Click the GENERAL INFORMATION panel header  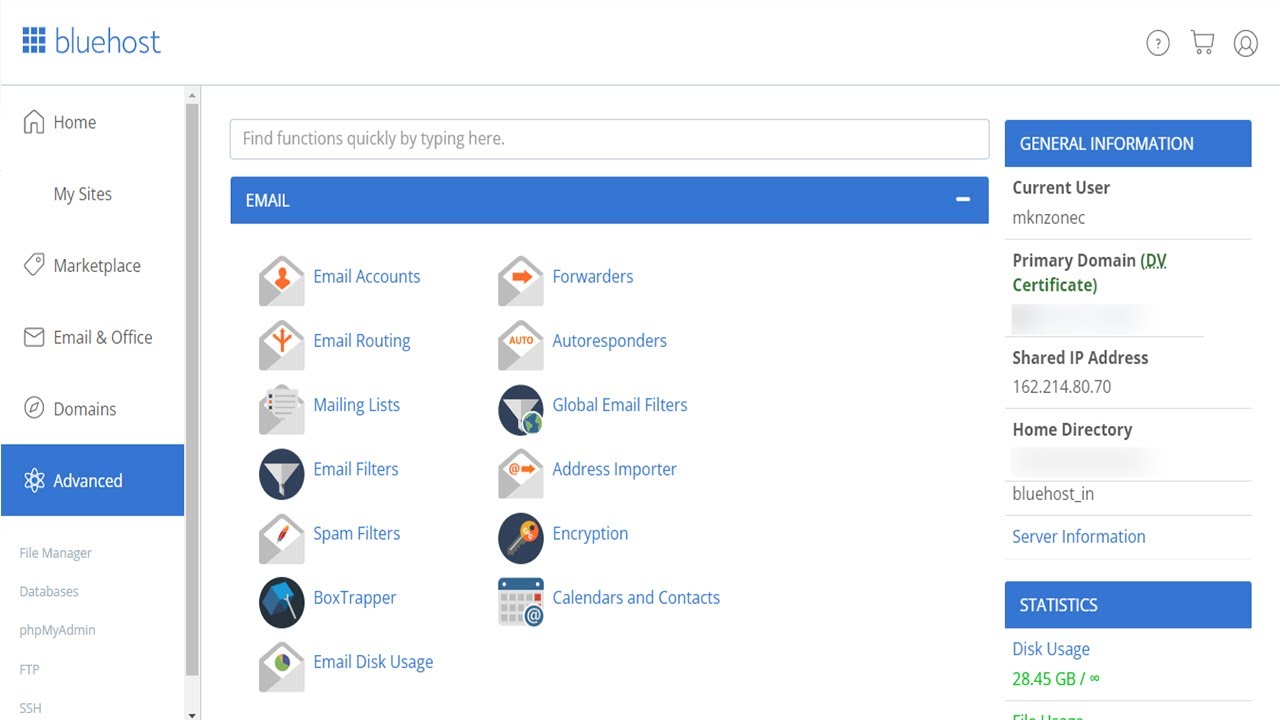point(1128,143)
